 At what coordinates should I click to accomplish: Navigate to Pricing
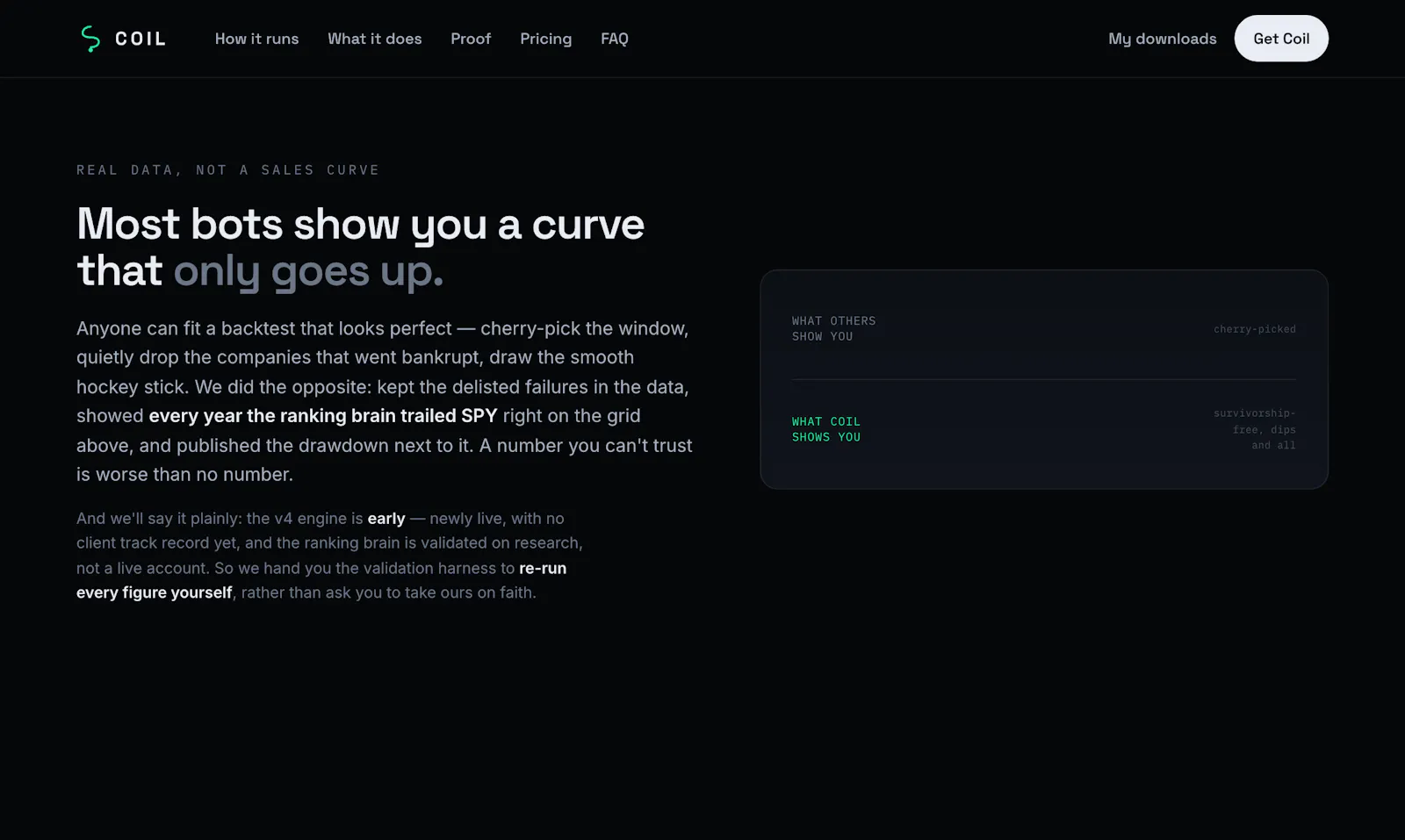[545, 39]
